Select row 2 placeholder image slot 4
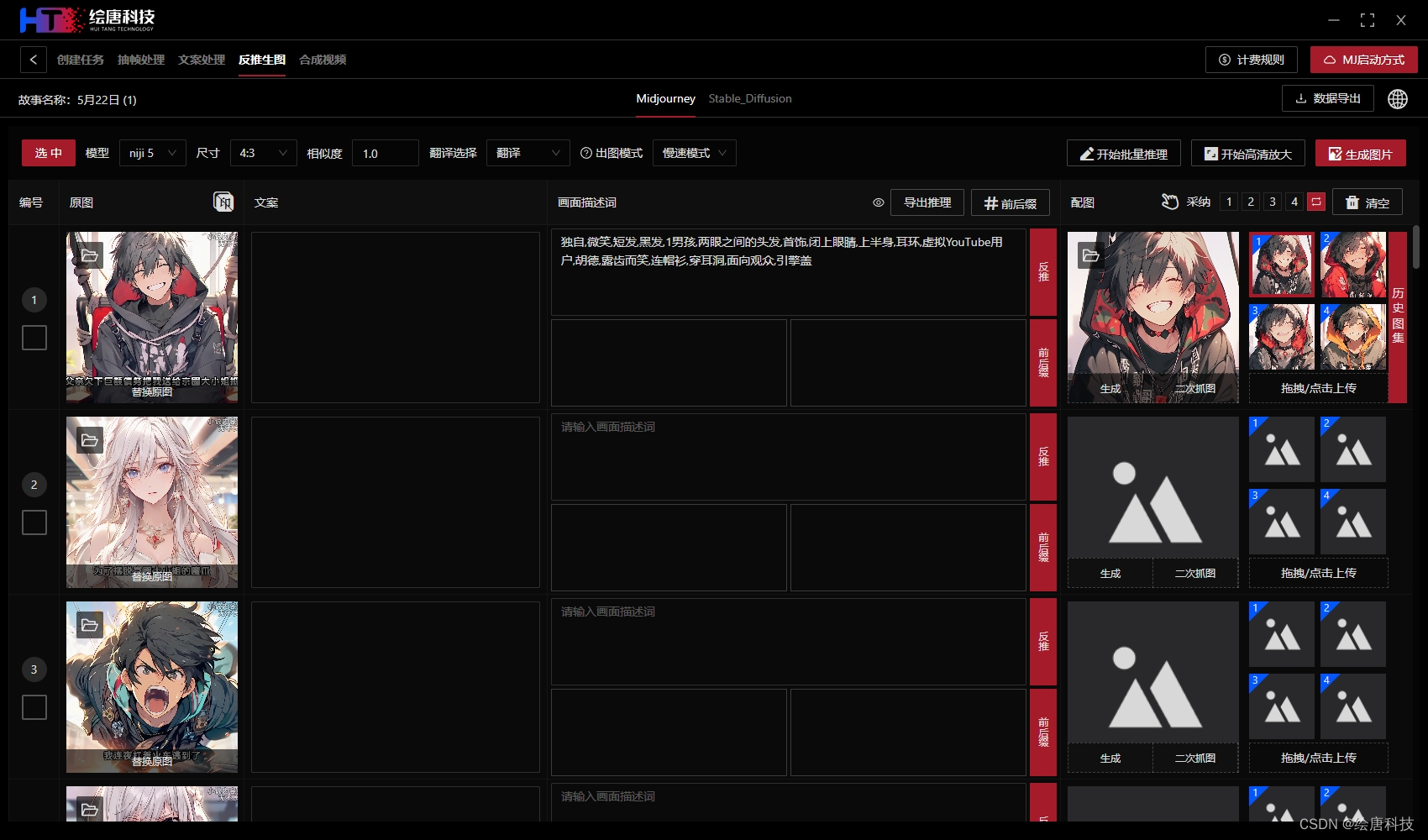 (1353, 522)
